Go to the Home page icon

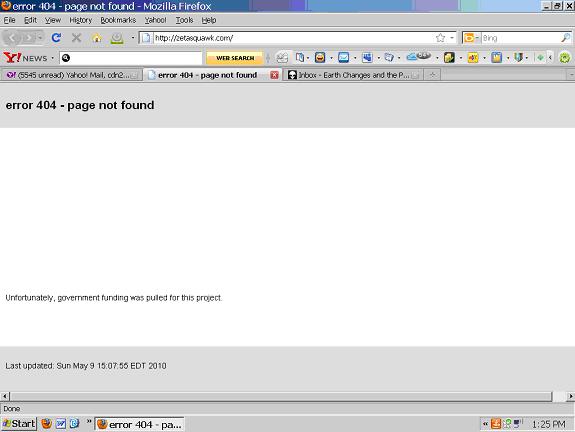[x=96, y=38]
